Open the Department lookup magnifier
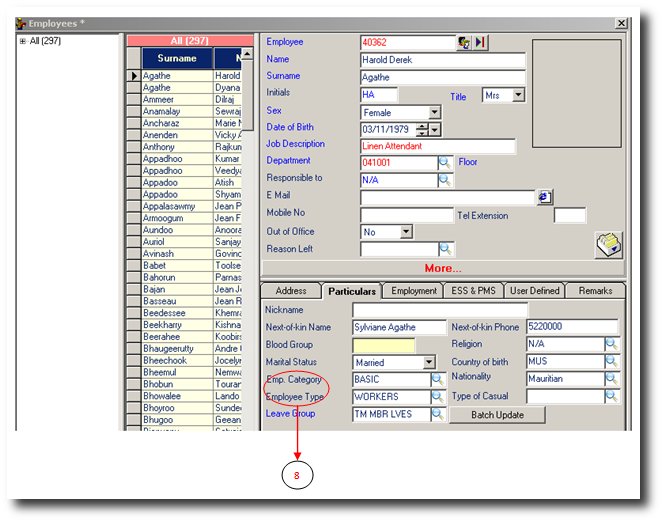The width and height of the screenshot is (663, 522). click(444, 163)
